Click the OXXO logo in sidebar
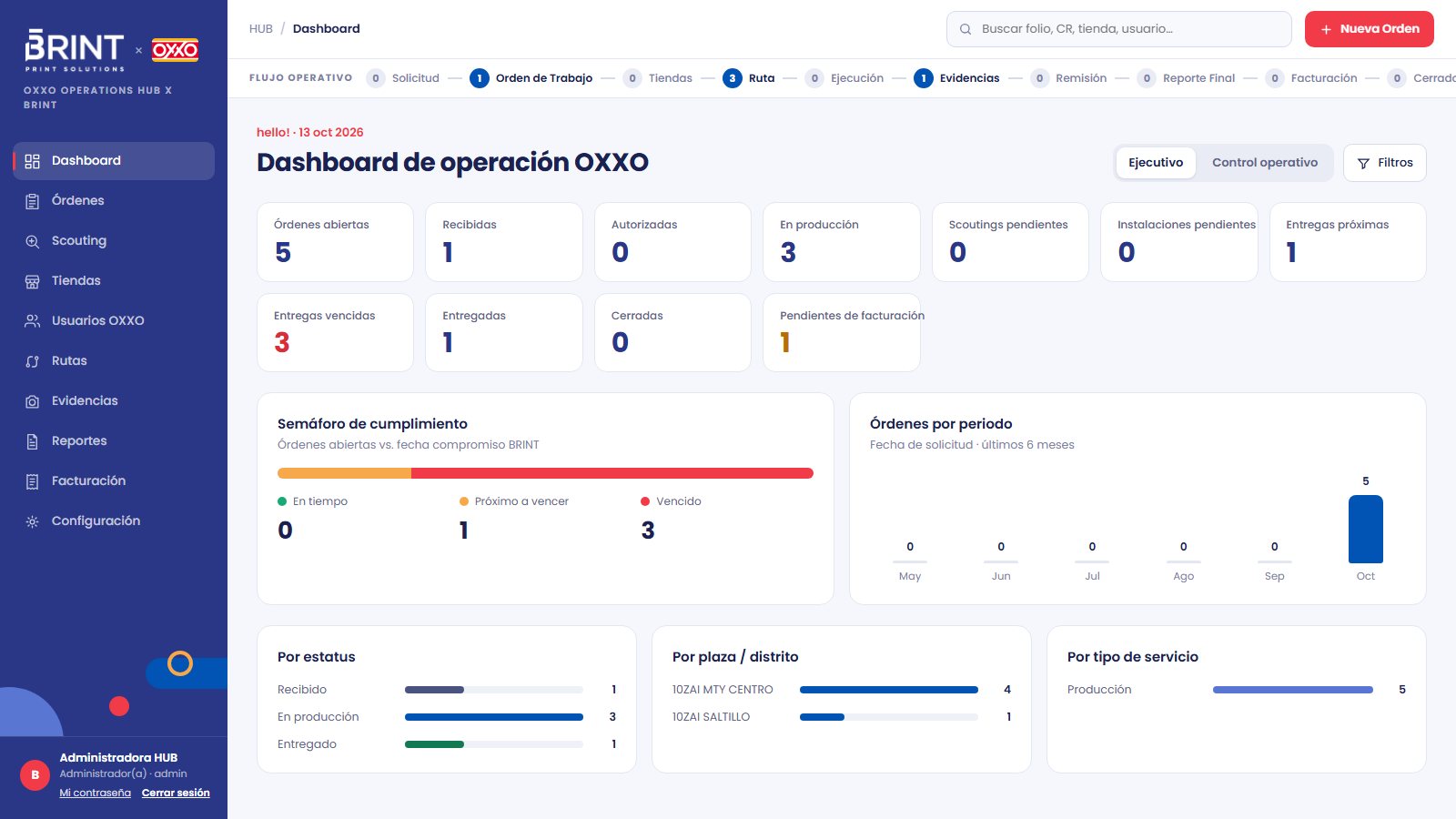Image resolution: width=1456 pixels, height=819 pixels. point(175,50)
